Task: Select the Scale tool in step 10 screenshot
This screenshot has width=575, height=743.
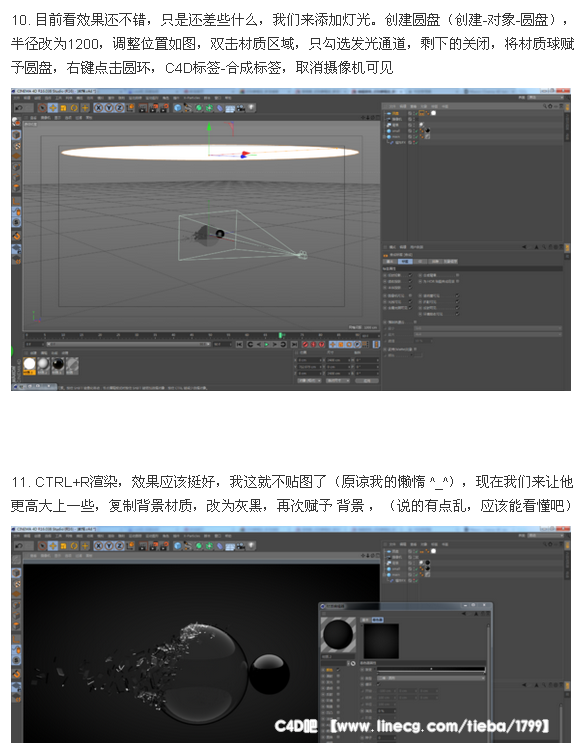Action: click(x=64, y=108)
